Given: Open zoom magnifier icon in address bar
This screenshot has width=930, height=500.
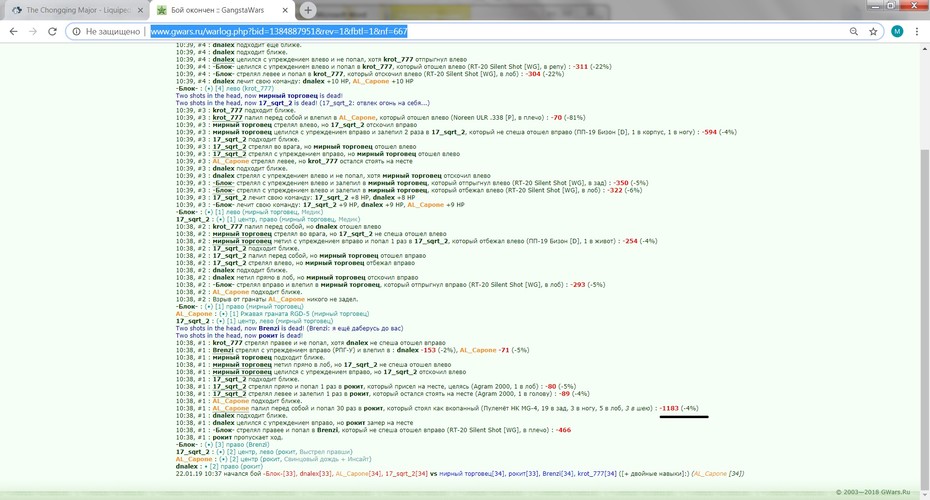Looking at the screenshot, I should [853, 31].
